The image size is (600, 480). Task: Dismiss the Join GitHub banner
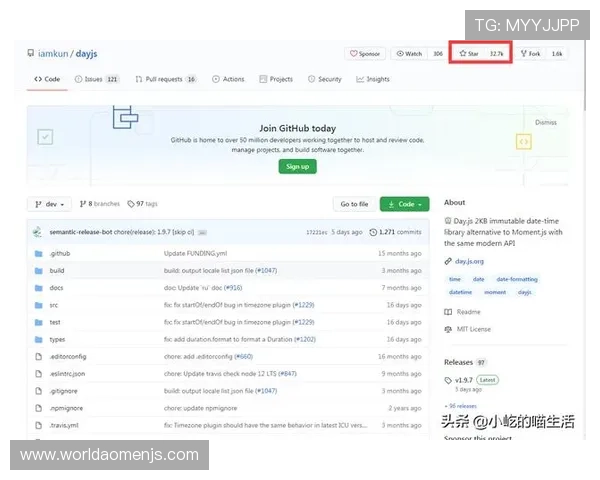click(546, 122)
